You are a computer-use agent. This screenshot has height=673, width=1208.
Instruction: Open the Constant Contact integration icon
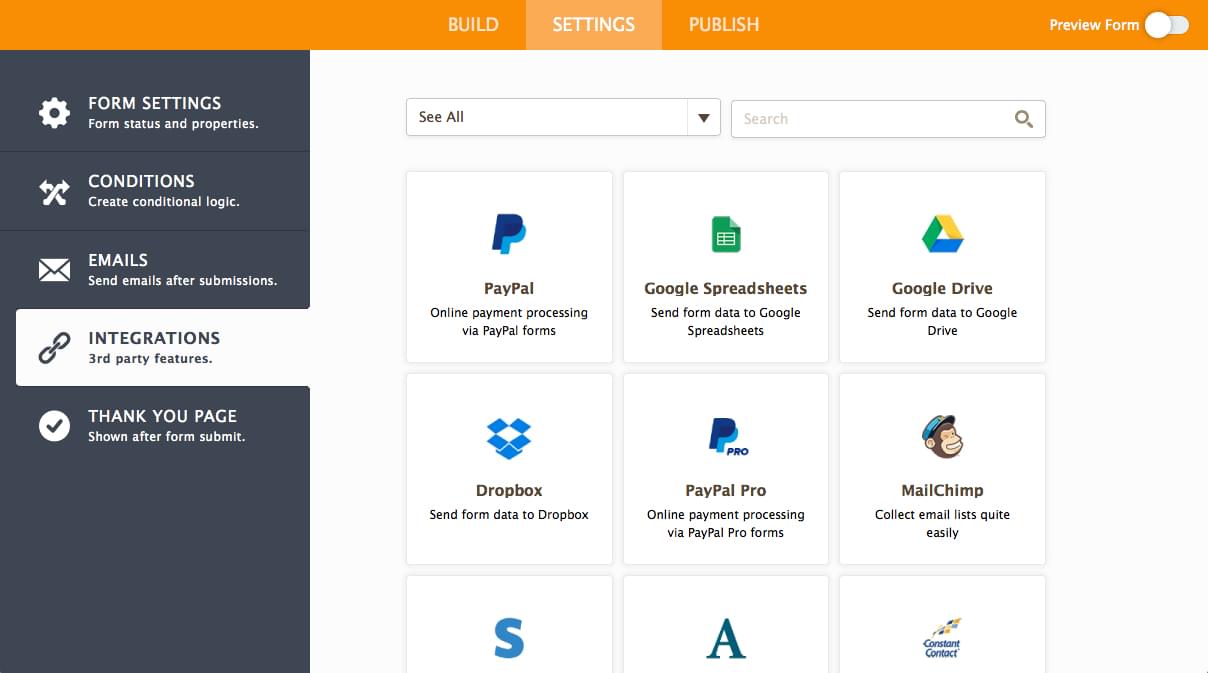click(942, 636)
